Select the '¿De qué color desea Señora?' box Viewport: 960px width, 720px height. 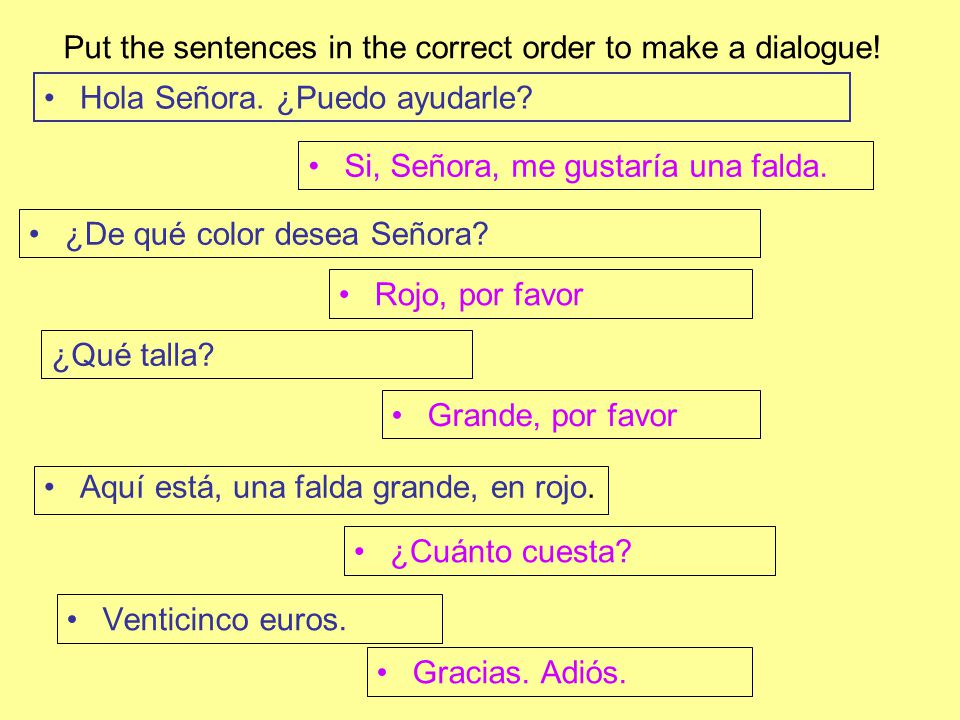[390, 233]
